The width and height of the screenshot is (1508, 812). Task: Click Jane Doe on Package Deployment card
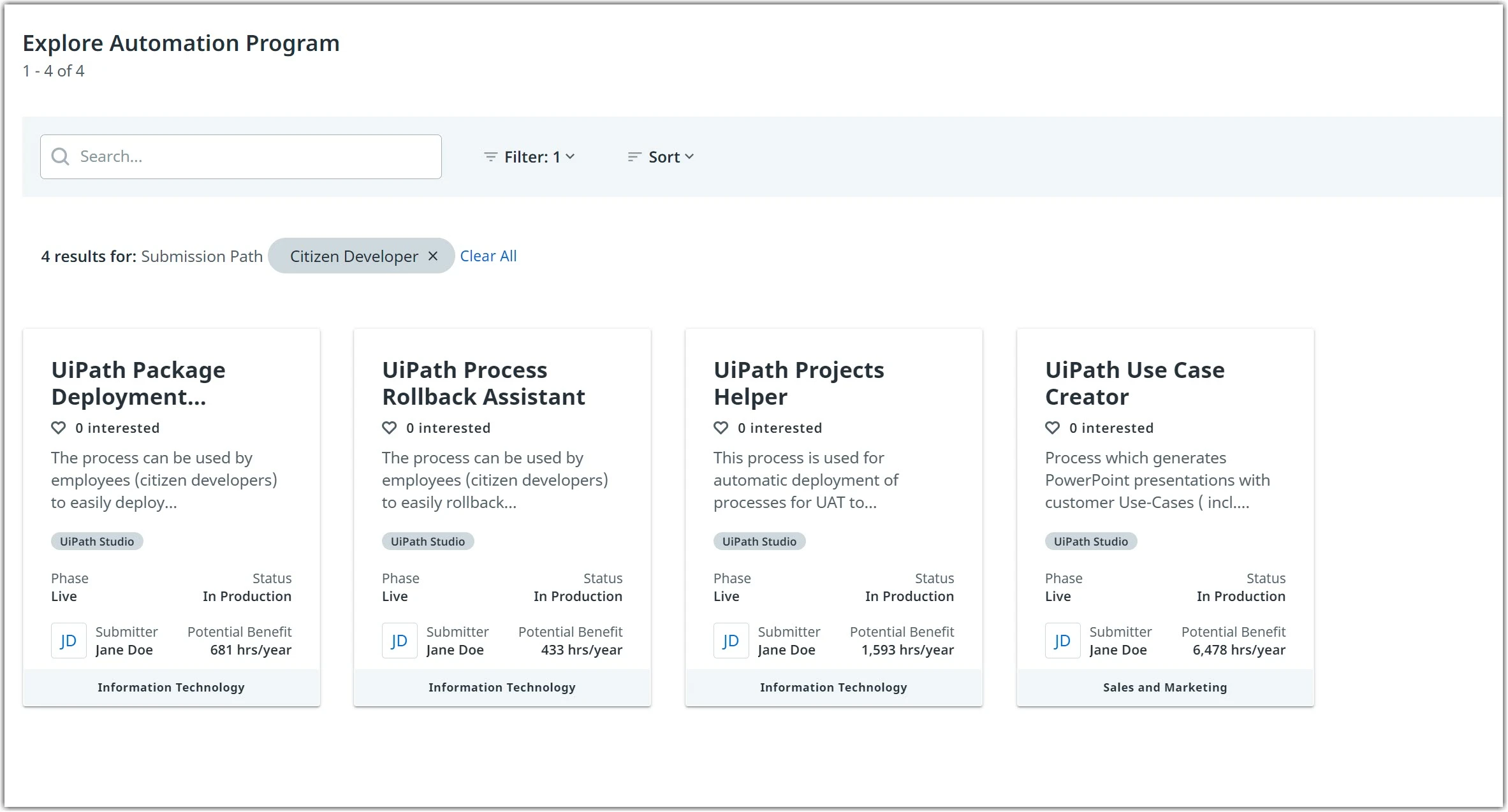click(124, 650)
